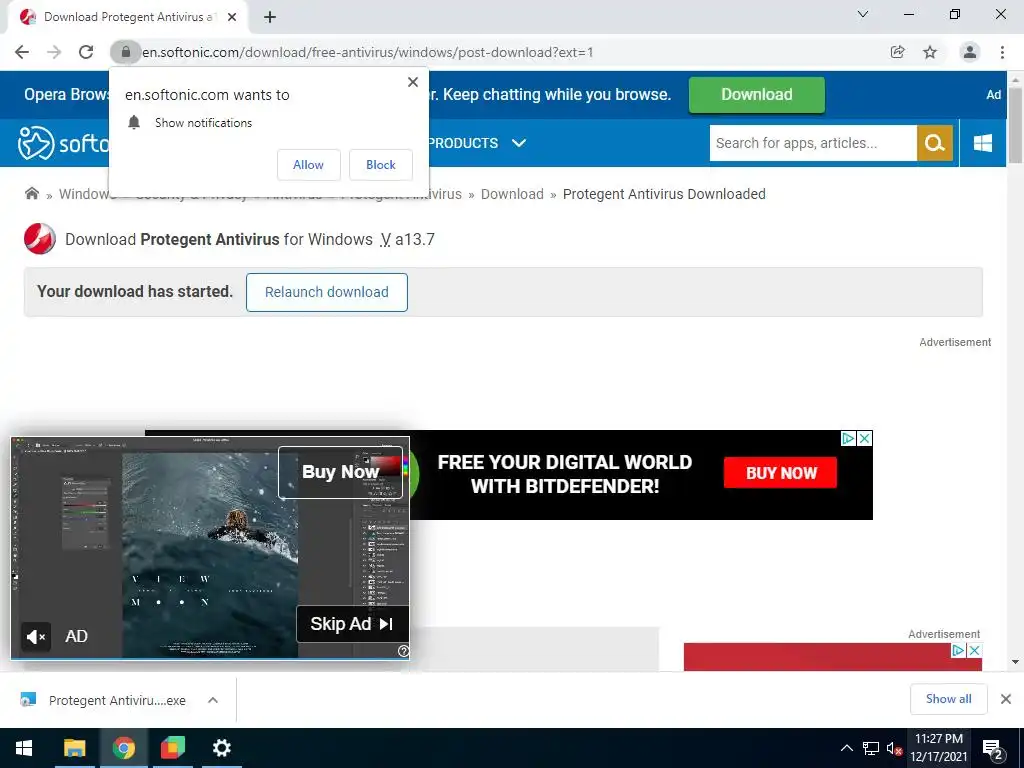Dismiss the notification permission popup
Viewport: 1024px width, 768px height.
[x=413, y=82]
